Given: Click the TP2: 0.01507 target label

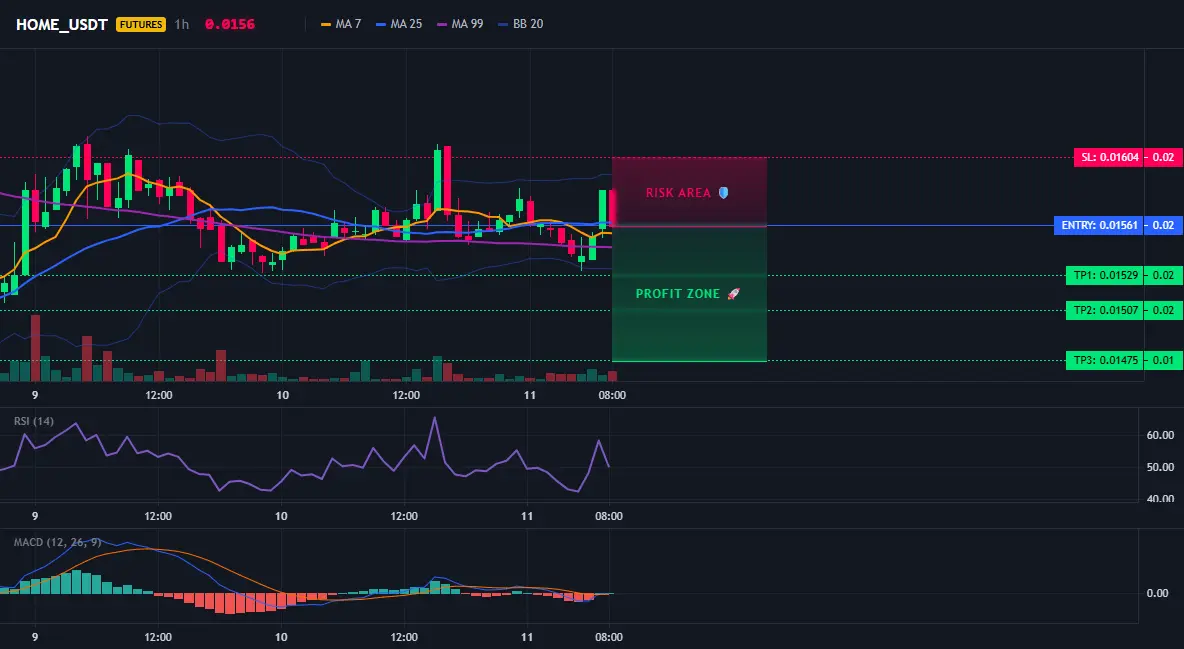Looking at the screenshot, I should (1105, 310).
